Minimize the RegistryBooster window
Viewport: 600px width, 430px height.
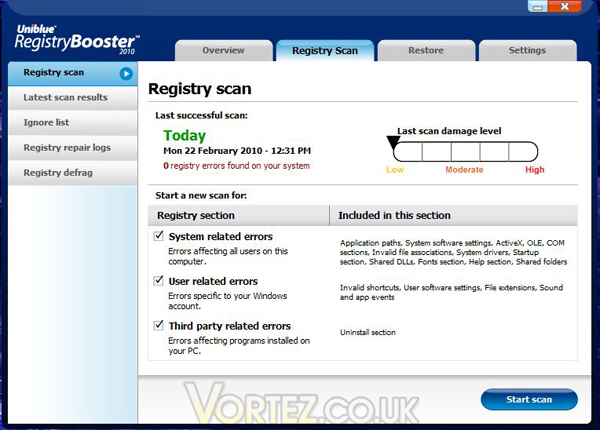point(538,6)
